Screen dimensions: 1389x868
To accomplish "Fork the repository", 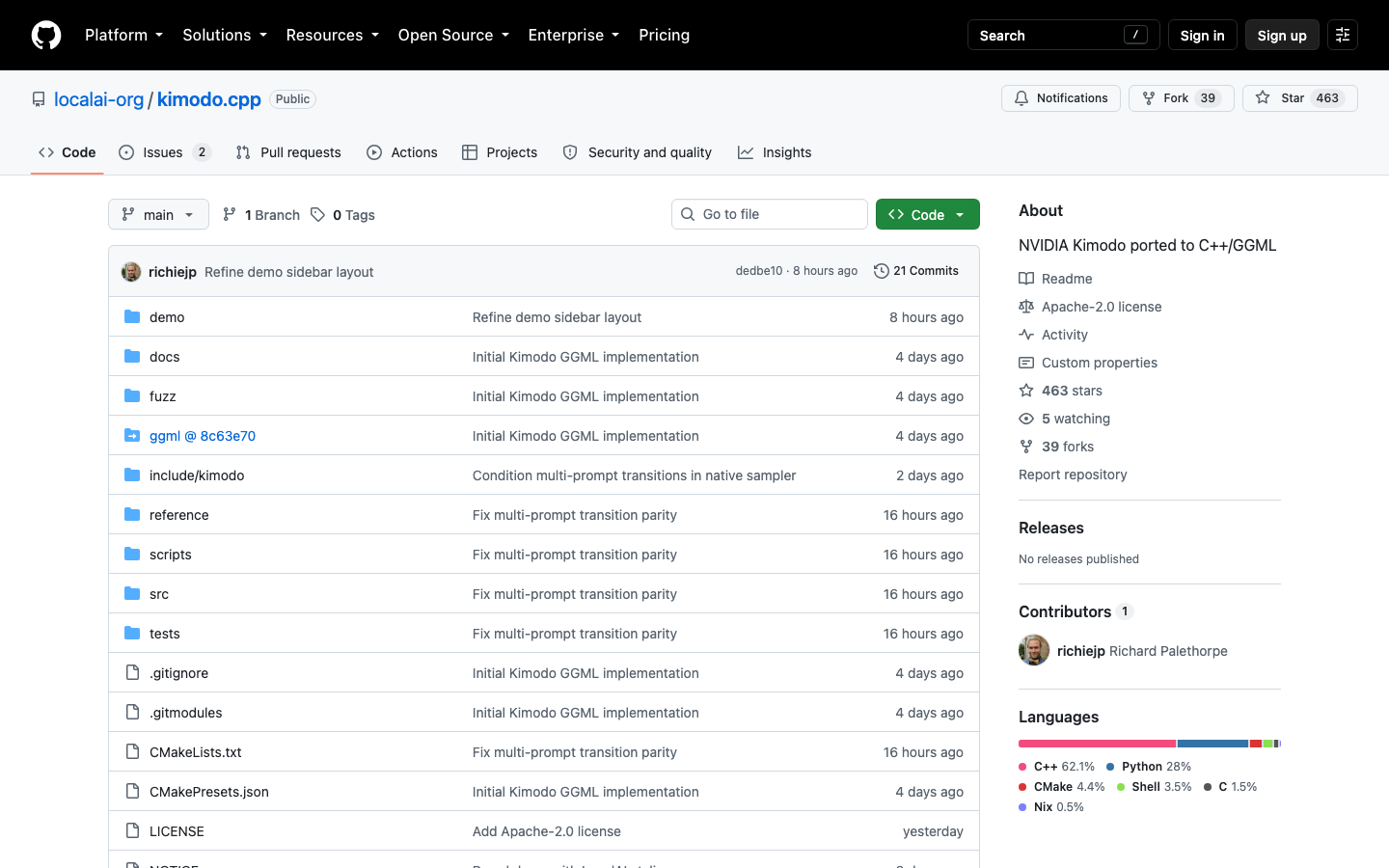I will (x=1181, y=98).
